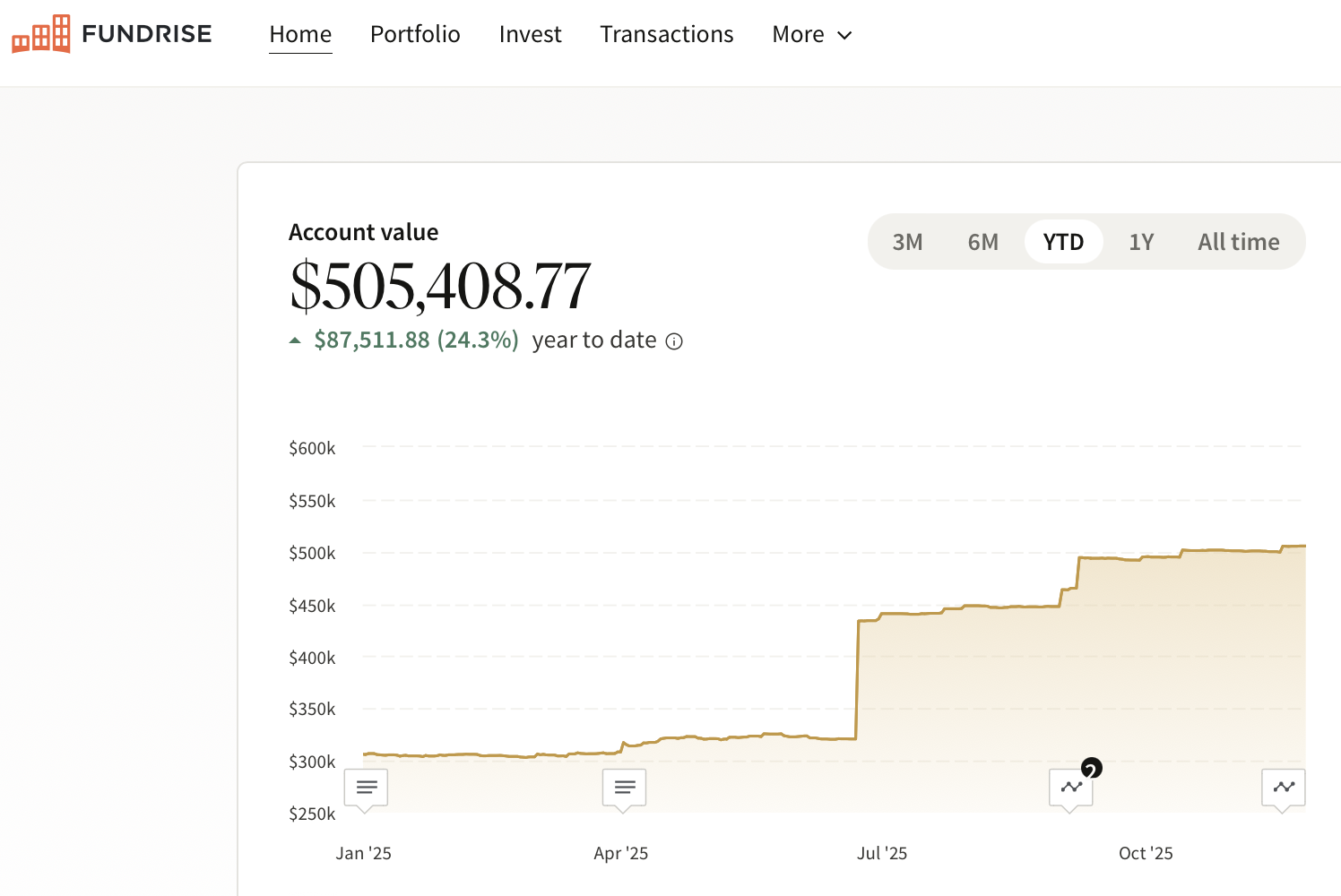Go to the Transactions page

coord(666,34)
